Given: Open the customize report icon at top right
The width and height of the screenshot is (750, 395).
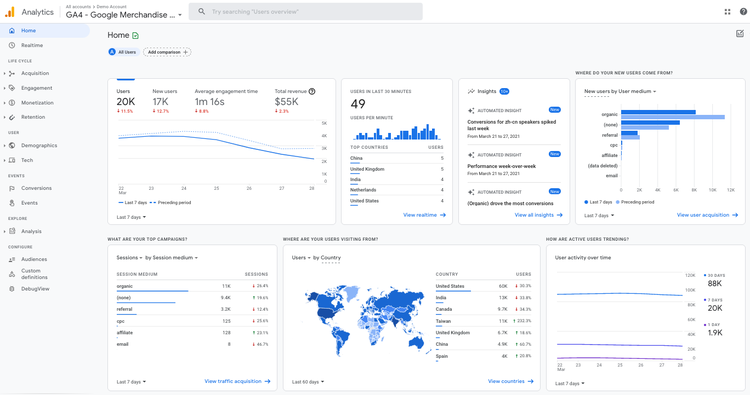Looking at the screenshot, I should [x=740, y=33].
